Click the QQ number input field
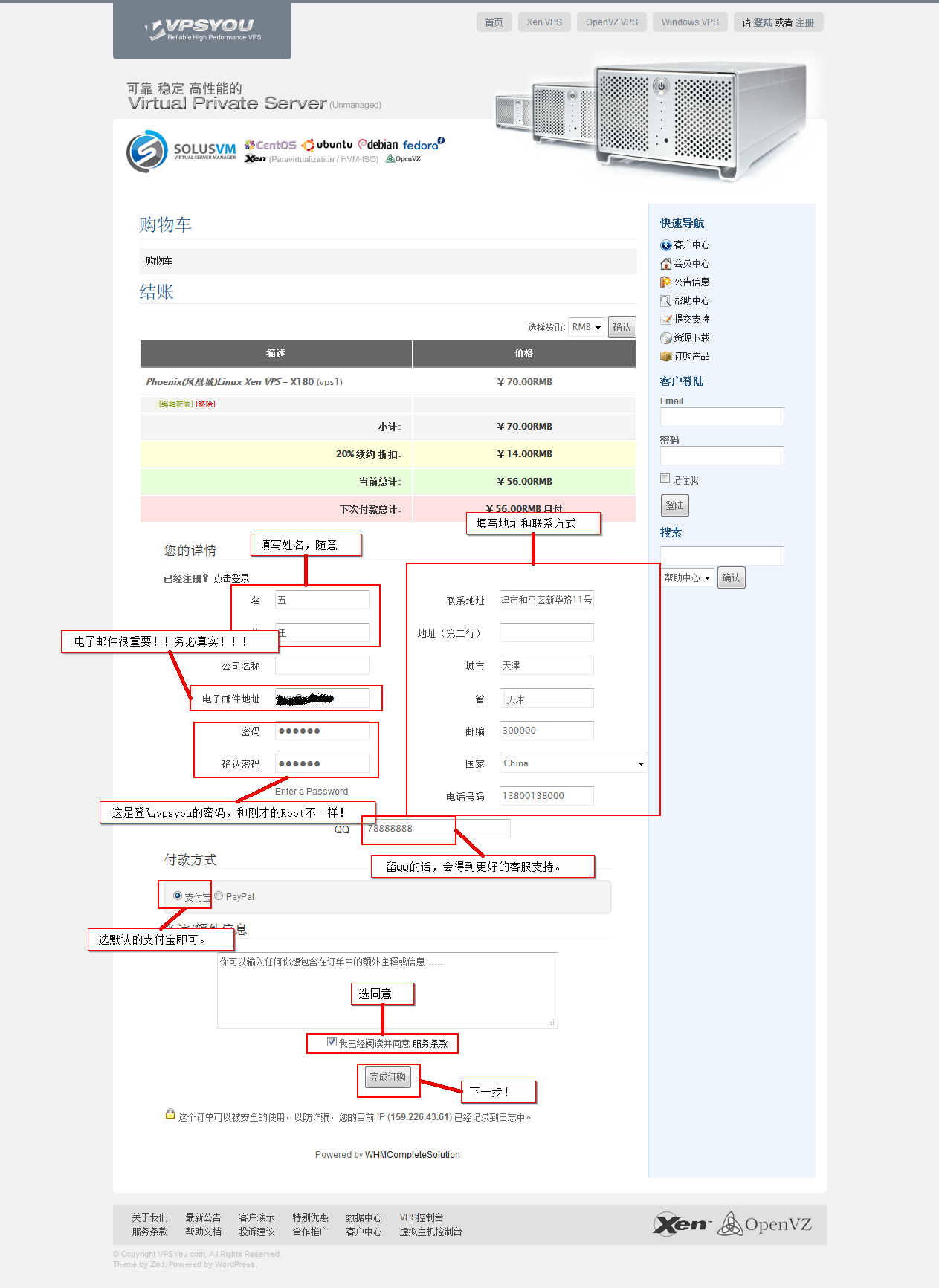The width and height of the screenshot is (939, 1288). [x=437, y=829]
